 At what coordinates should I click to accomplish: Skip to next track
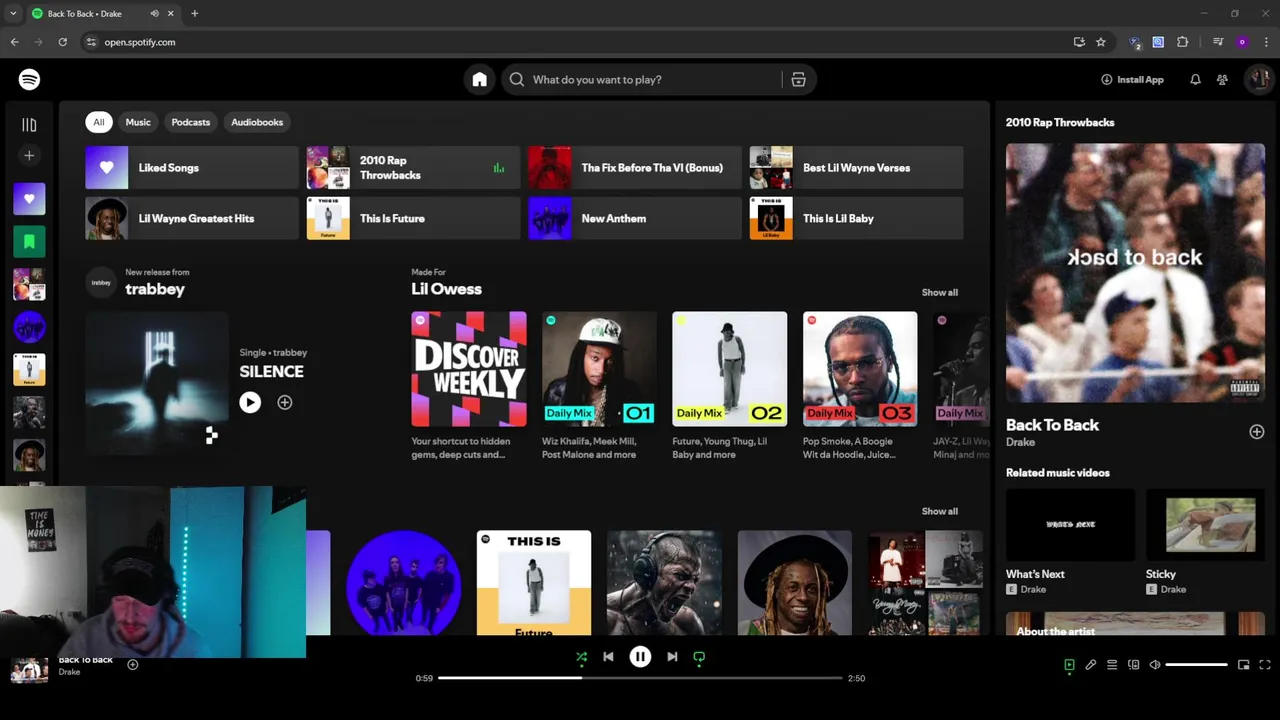(x=672, y=657)
